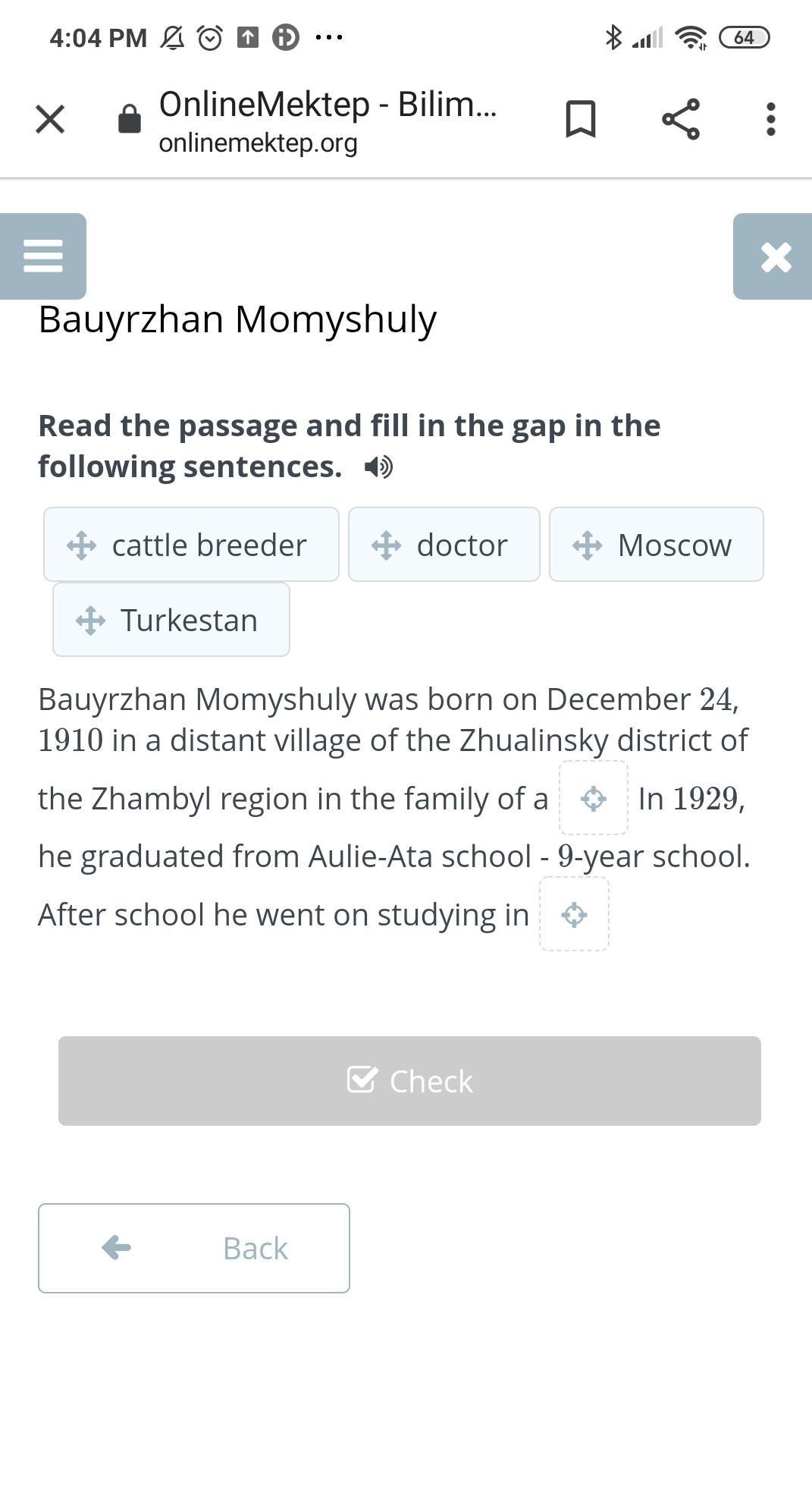
Task: Play the audio speaker icon
Action: pos(378,467)
